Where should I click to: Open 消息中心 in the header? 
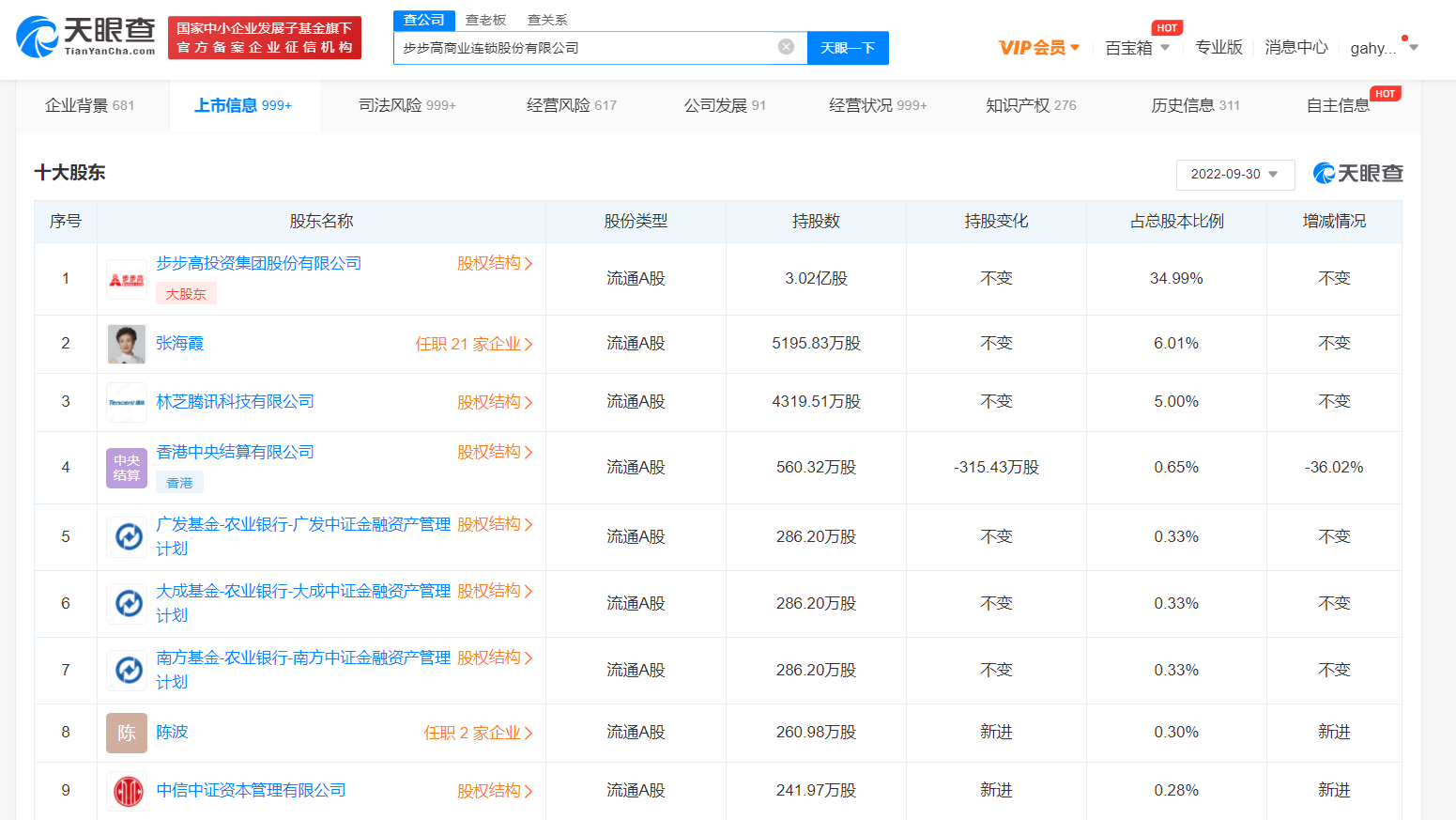tap(1296, 47)
